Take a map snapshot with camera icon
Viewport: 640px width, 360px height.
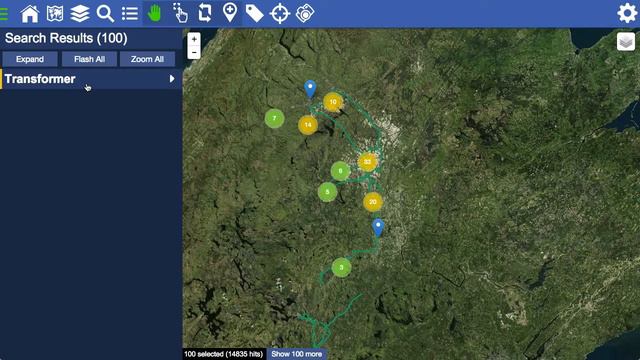tap(305, 13)
